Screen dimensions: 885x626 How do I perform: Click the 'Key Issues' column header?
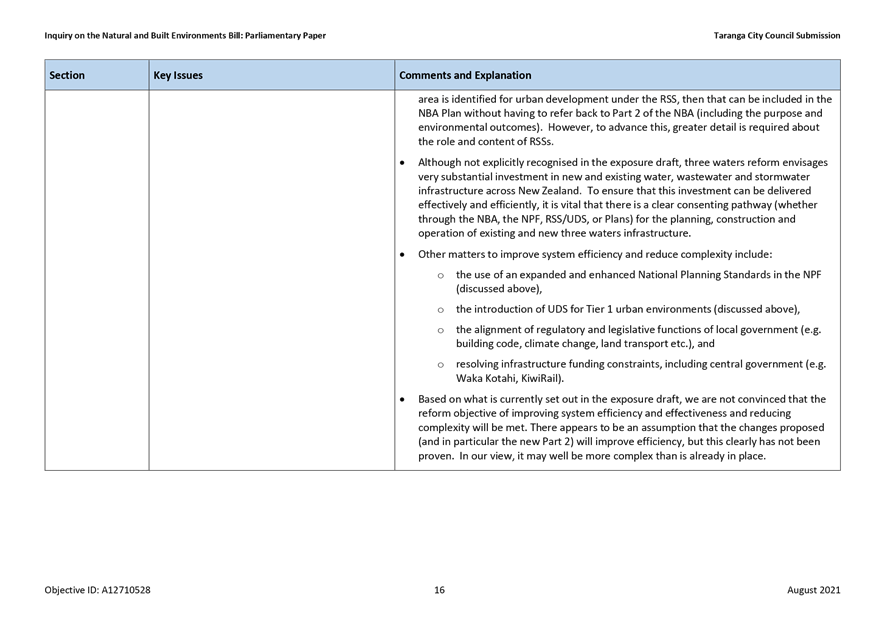[271, 75]
